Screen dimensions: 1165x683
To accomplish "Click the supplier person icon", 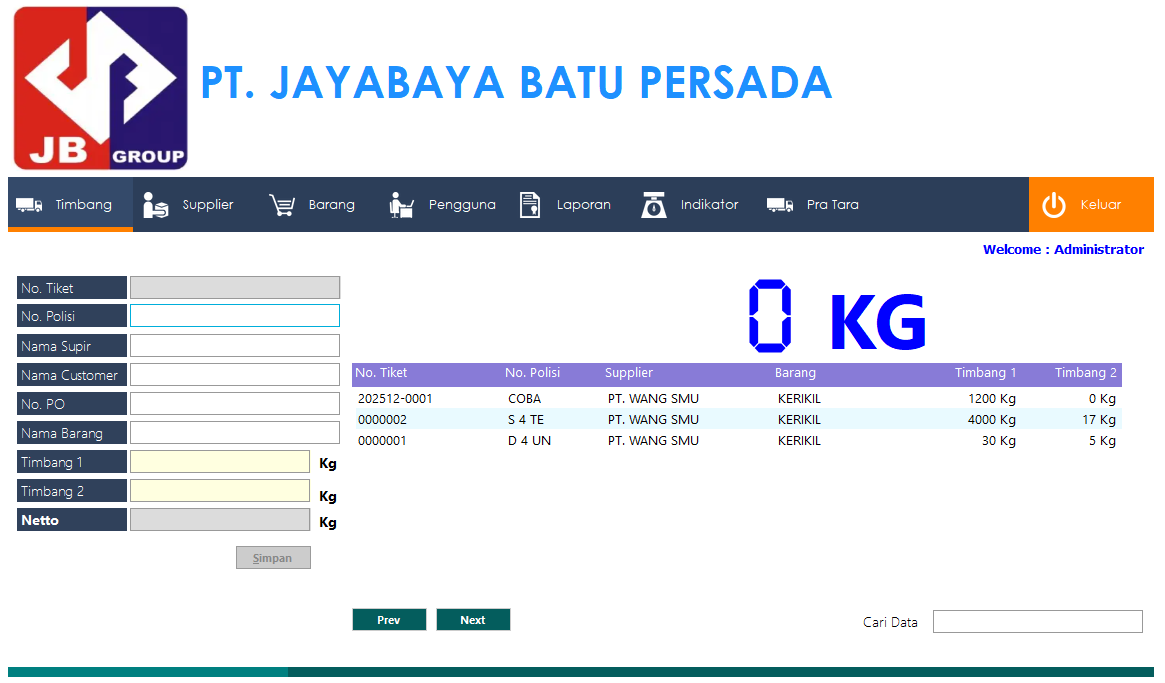I will coord(155,205).
